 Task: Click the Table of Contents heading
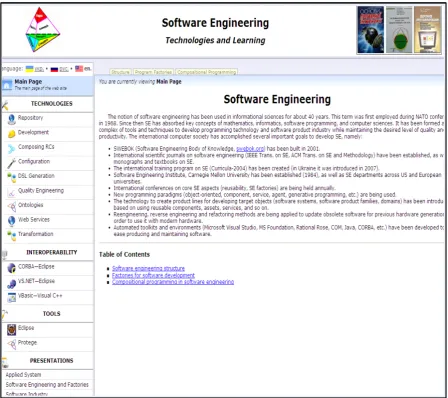point(124,254)
